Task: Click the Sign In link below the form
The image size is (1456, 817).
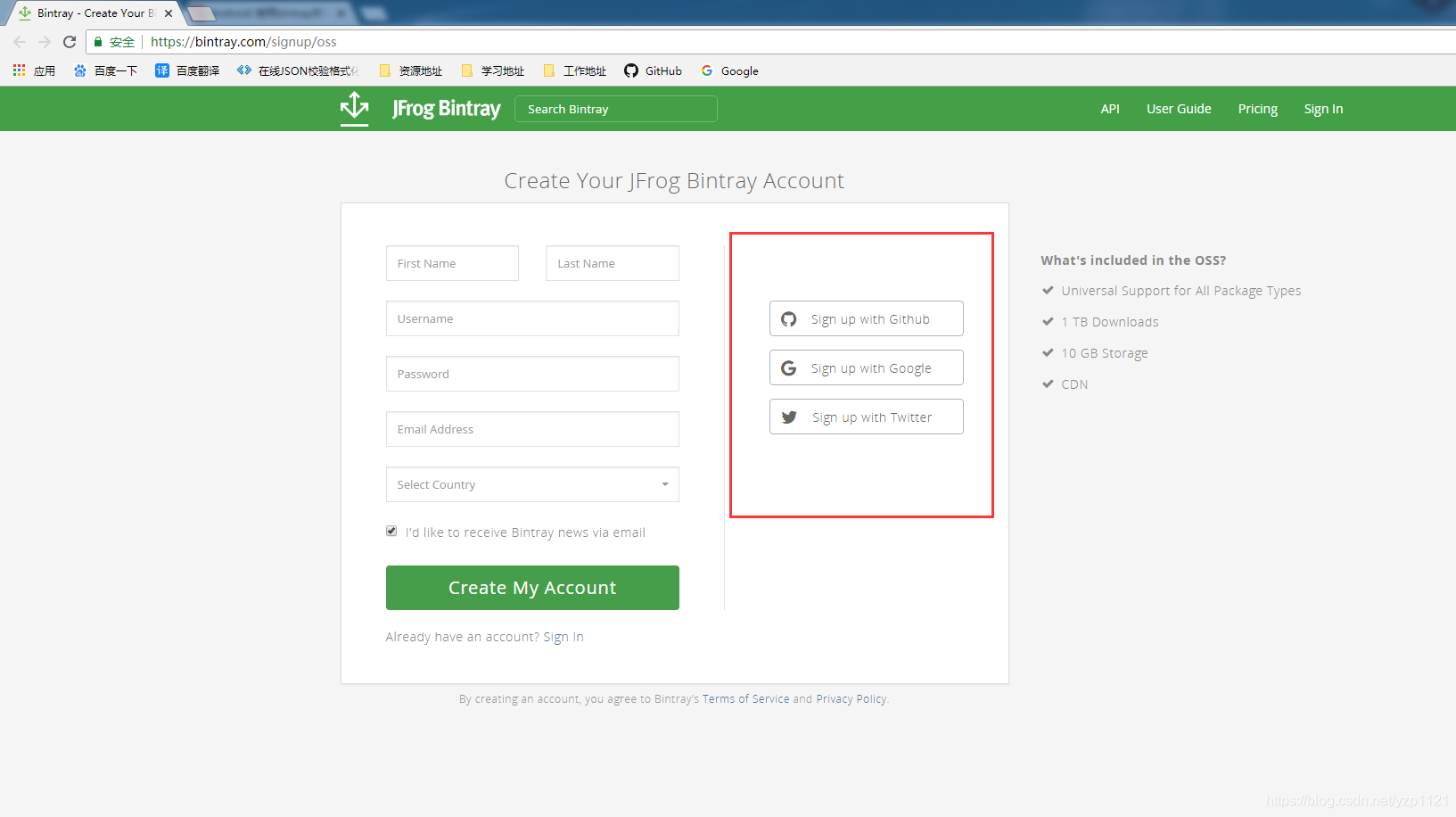Action: pos(563,637)
